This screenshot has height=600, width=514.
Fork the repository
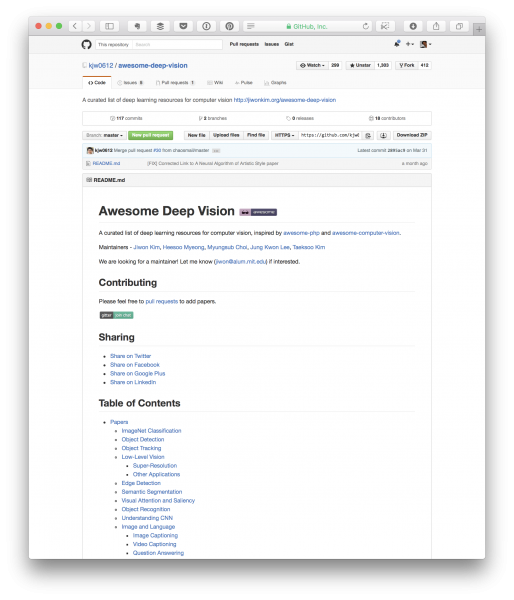tap(407, 65)
